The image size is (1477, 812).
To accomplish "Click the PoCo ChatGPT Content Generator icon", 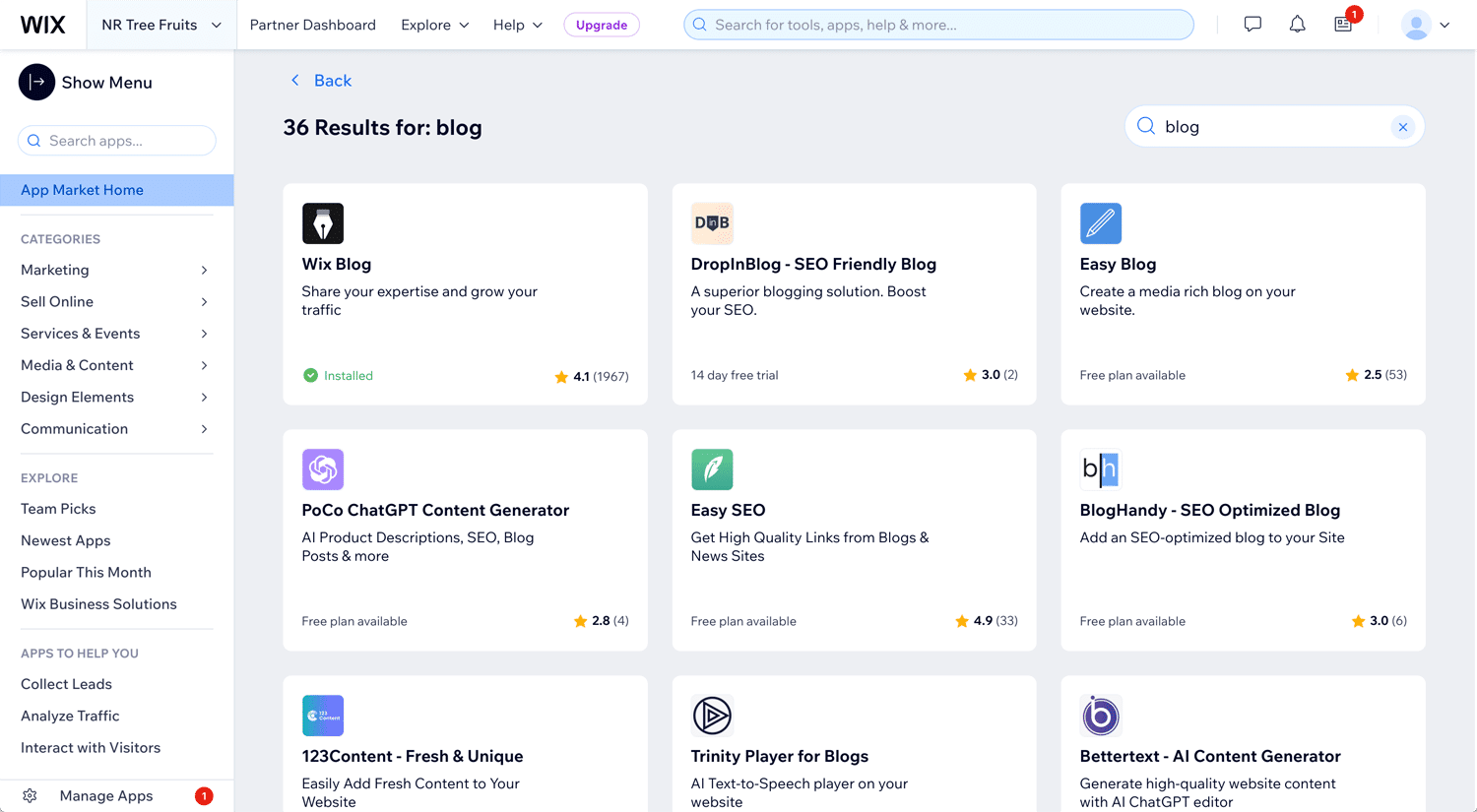I will pos(323,469).
